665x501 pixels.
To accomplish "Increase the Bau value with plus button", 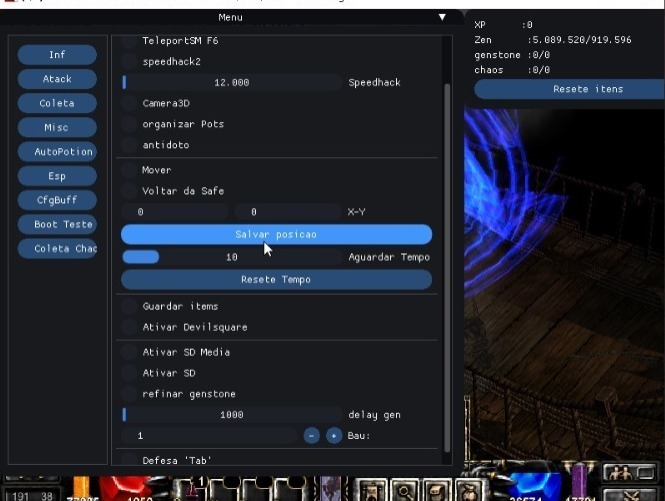I will click(x=334, y=436).
